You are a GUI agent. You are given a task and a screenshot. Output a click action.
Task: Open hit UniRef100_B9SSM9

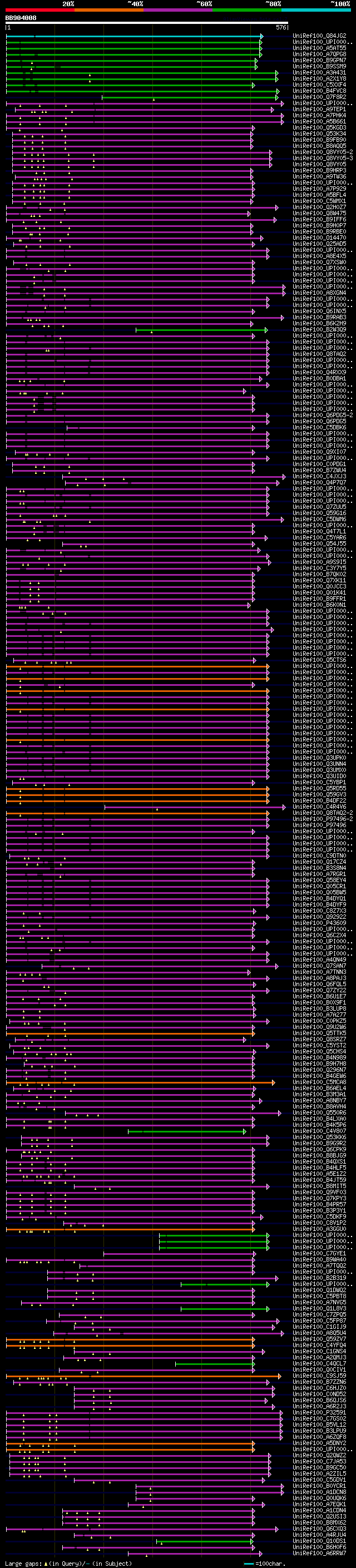tap(319, 66)
